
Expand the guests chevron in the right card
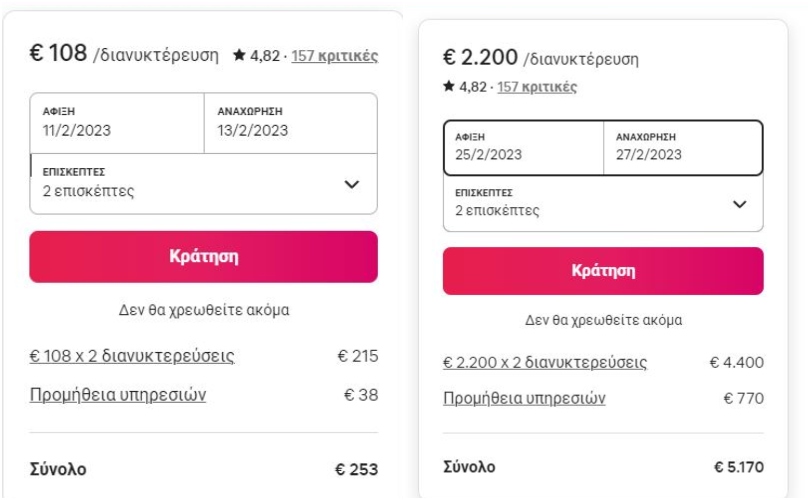tap(739, 204)
